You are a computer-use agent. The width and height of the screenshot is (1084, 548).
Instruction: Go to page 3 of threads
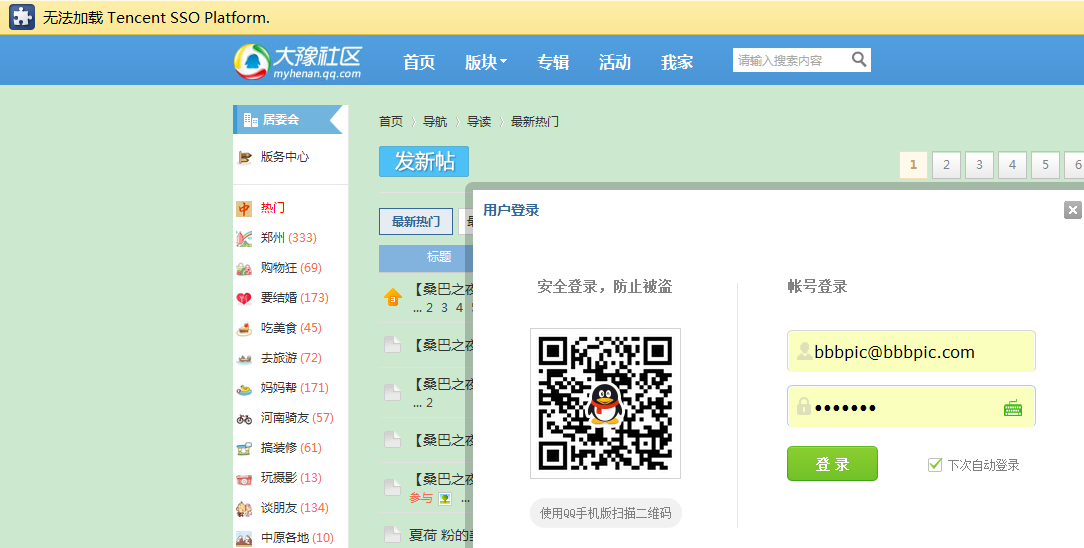click(x=980, y=164)
